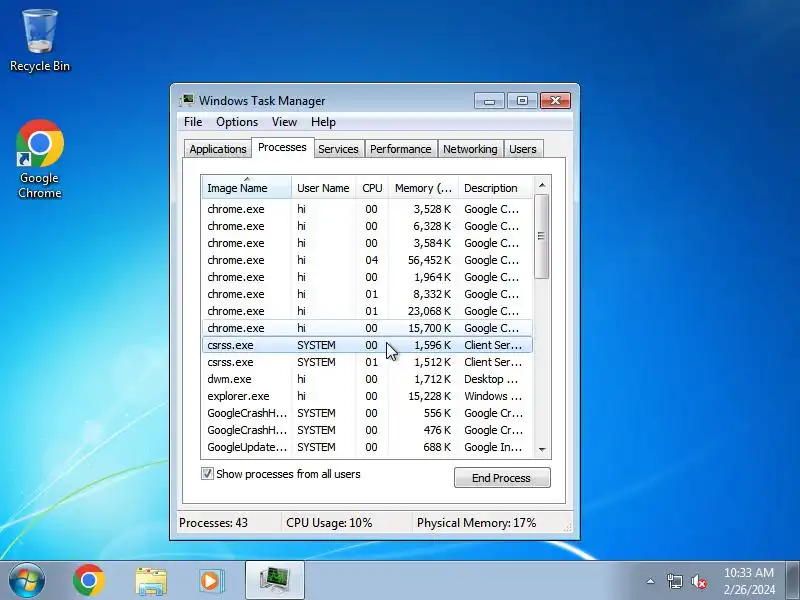Click the Task Manager taskbar button
Viewport: 800px width, 600px height.
[x=274, y=580]
